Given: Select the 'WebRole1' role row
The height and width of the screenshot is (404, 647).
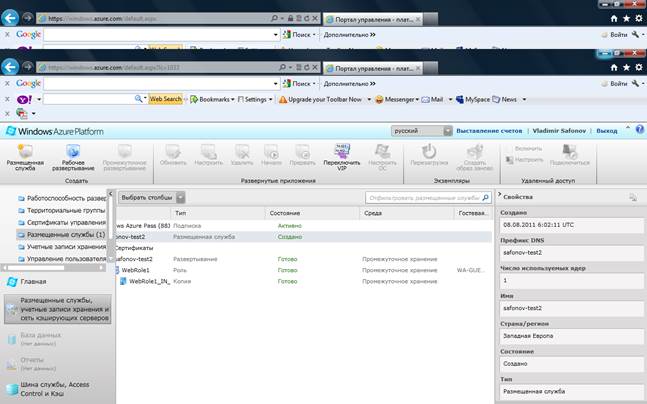Looking at the screenshot, I should (x=303, y=270).
